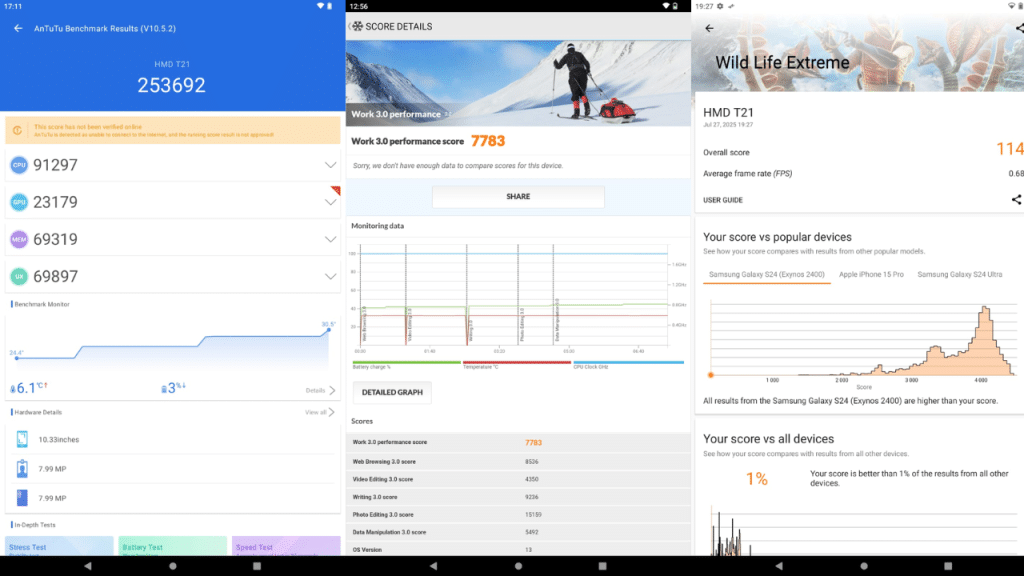Switch to Samsung Galaxy S24 Ultra tab

(x=959, y=275)
